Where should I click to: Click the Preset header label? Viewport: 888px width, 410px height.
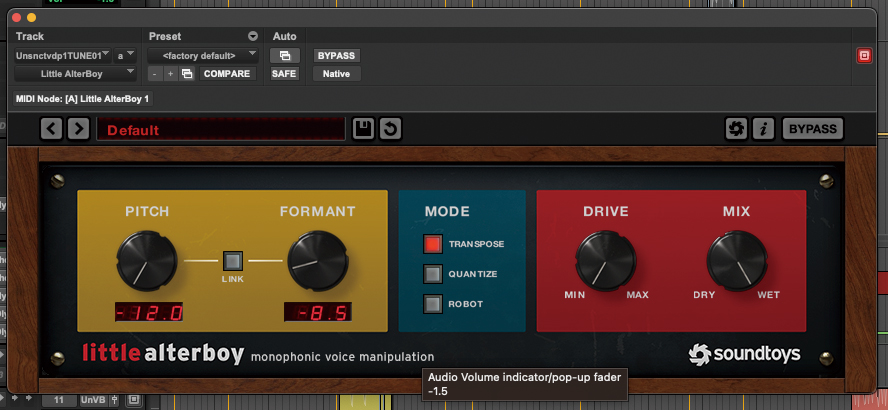click(x=165, y=36)
